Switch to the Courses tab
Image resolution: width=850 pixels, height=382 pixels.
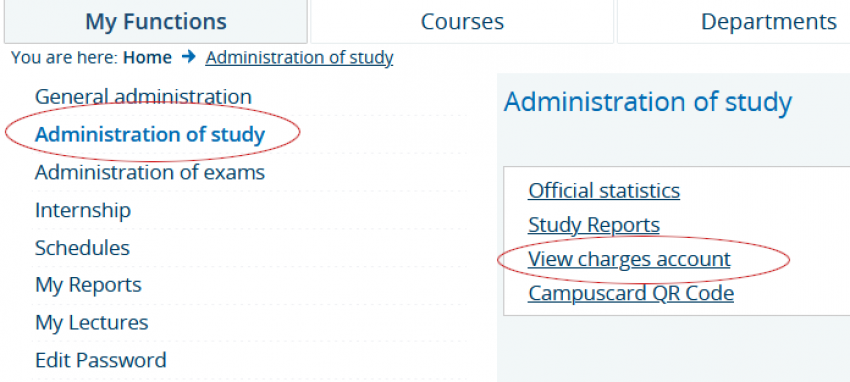tap(462, 22)
